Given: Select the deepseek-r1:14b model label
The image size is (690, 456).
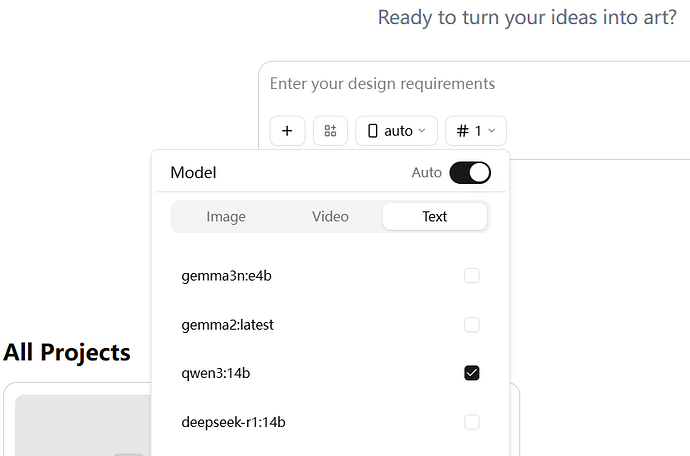Looking at the screenshot, I should (x=233, y=422).
